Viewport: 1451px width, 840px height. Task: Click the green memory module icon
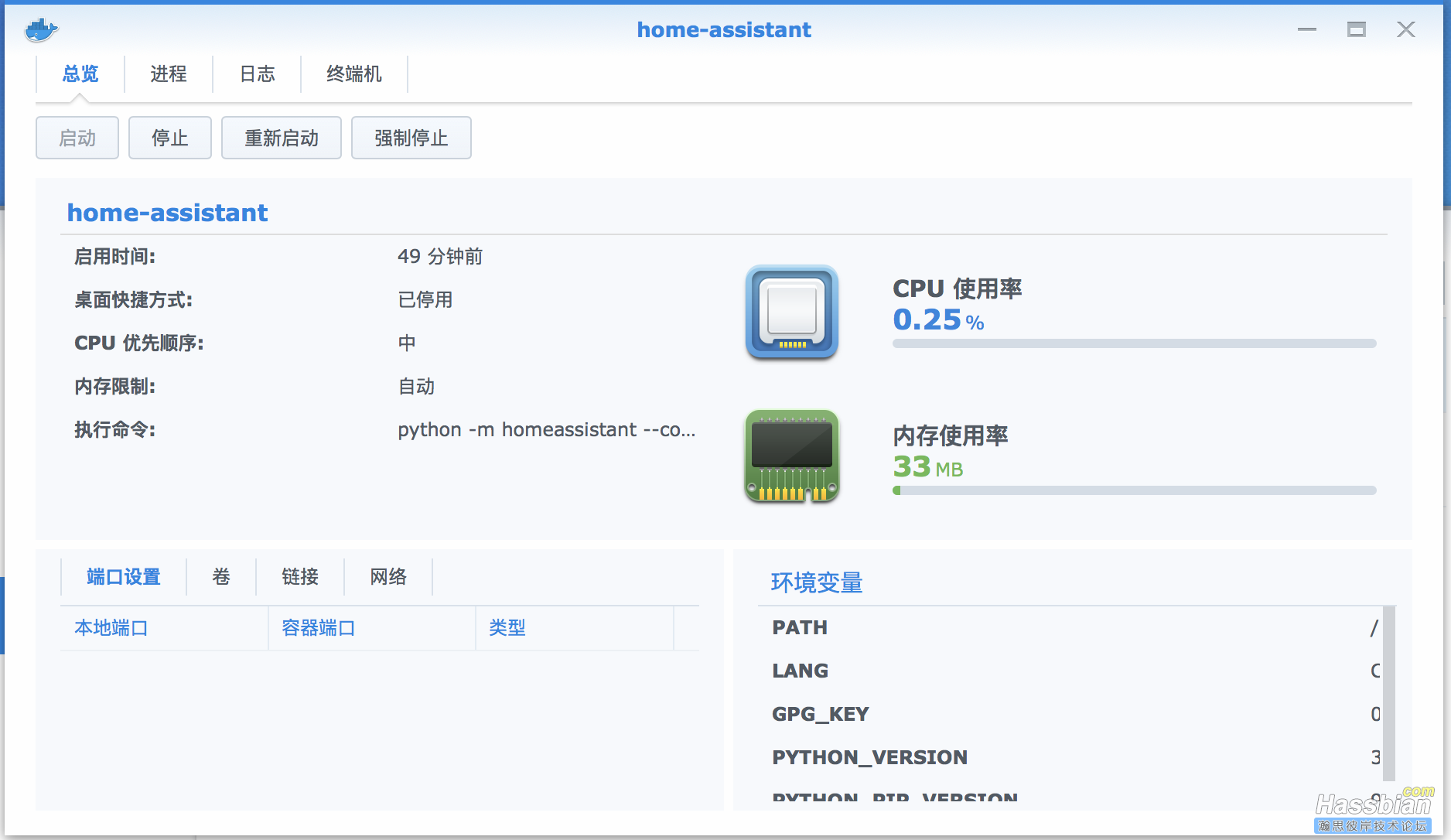pyautogui.click(x=792, y=456)
